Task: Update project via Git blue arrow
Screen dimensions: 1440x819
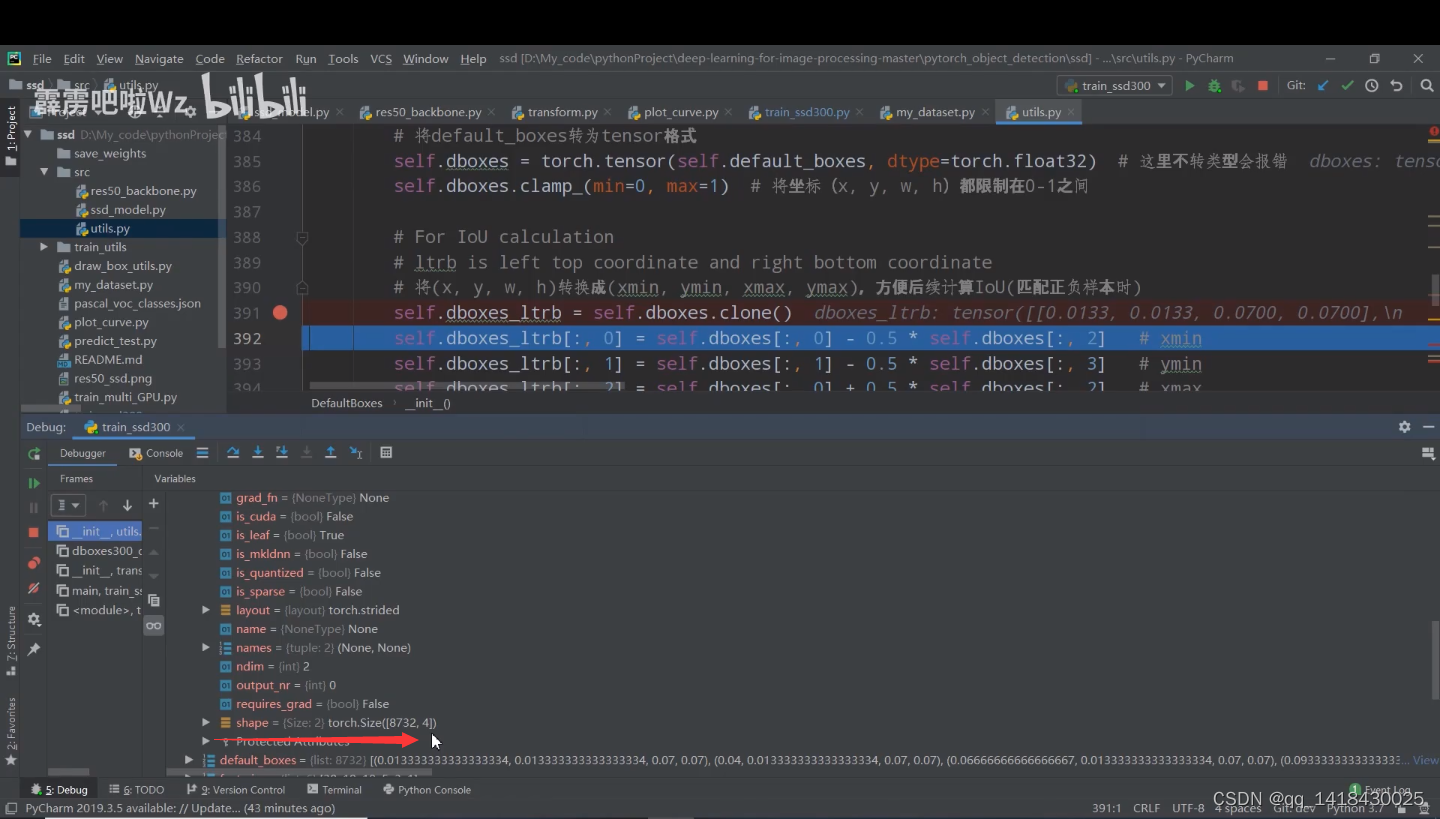Action: (x=1324, y=86)
